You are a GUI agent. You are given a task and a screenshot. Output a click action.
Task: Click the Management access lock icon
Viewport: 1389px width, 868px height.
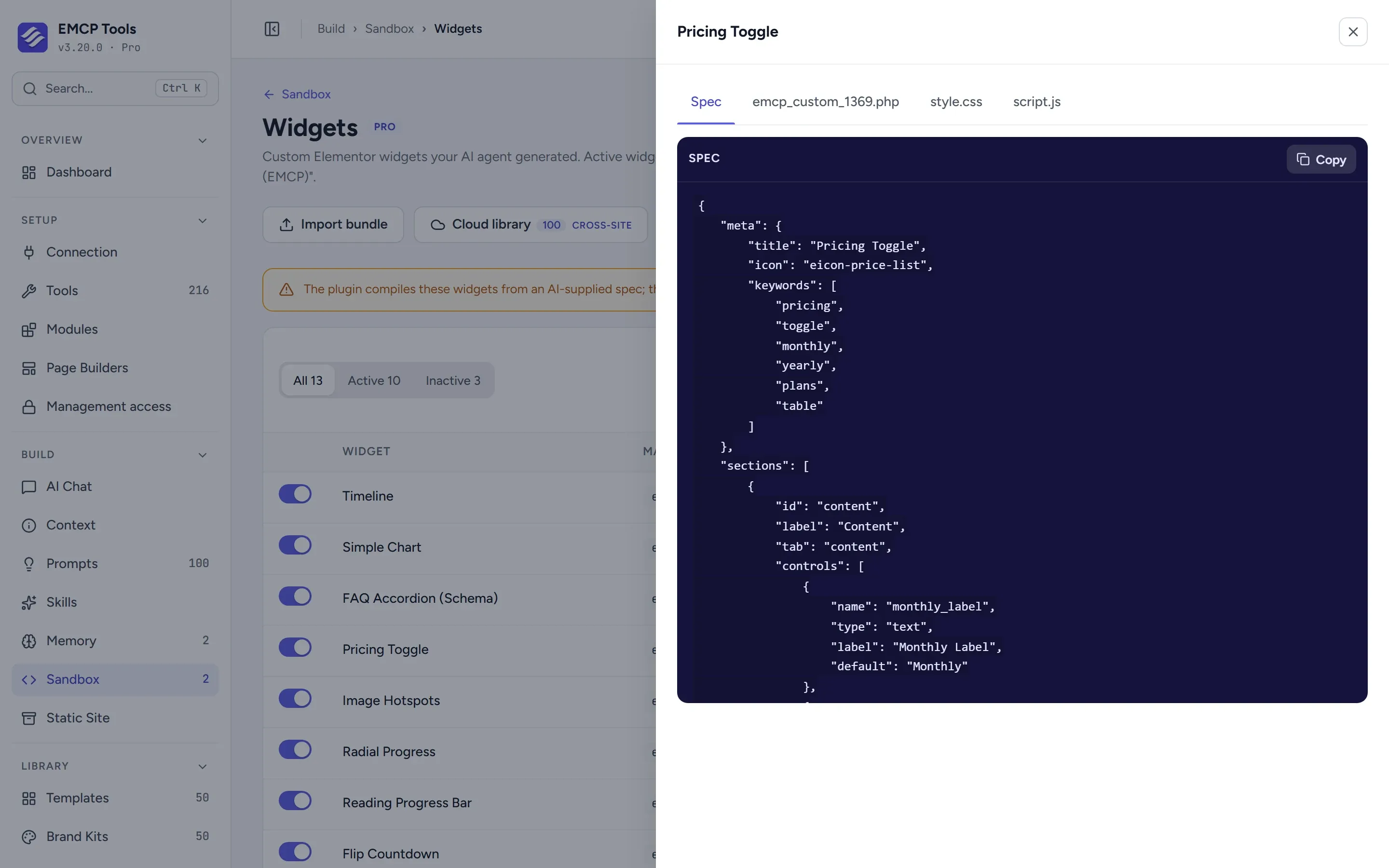pos(29,407)
